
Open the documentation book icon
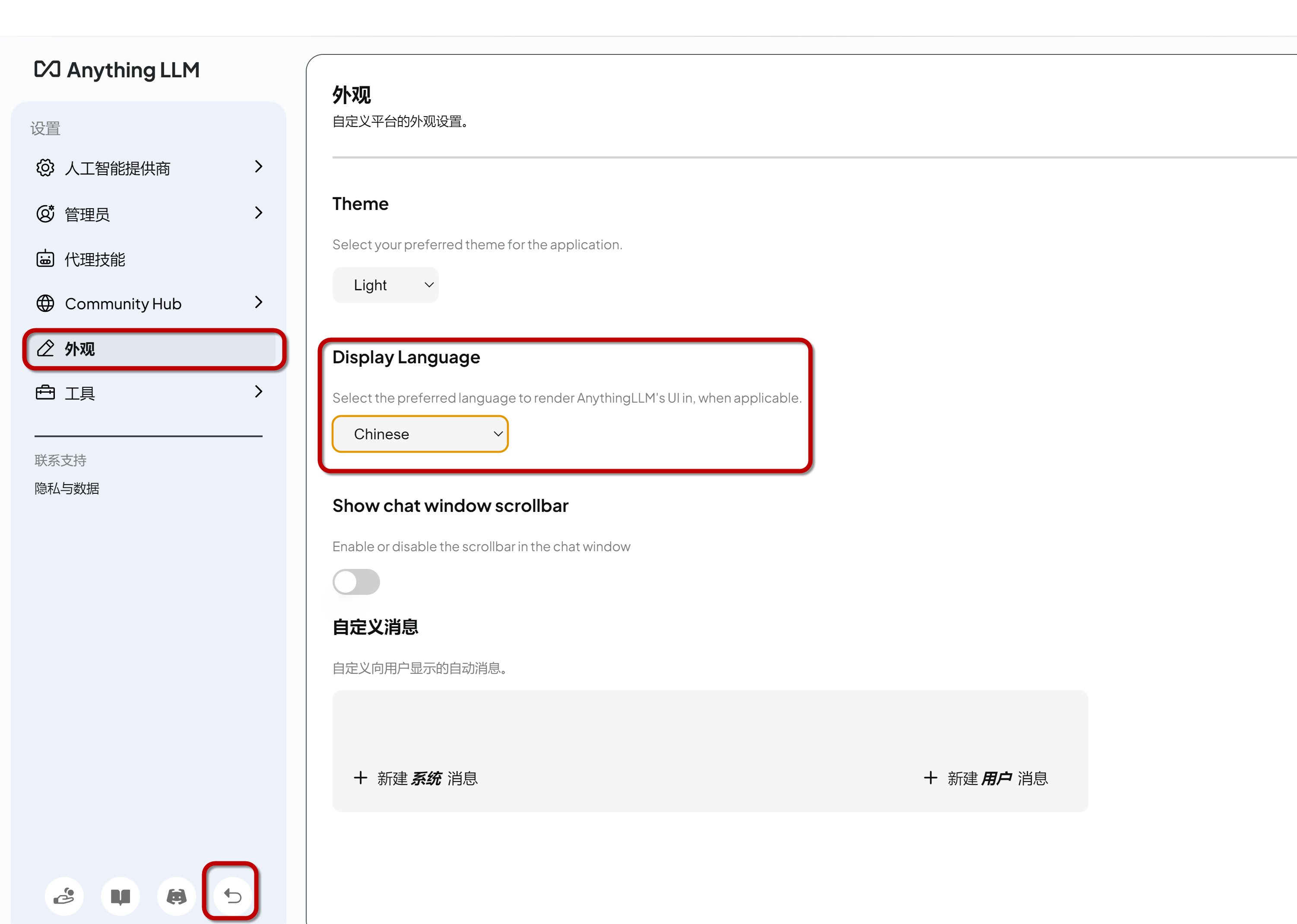120,896
